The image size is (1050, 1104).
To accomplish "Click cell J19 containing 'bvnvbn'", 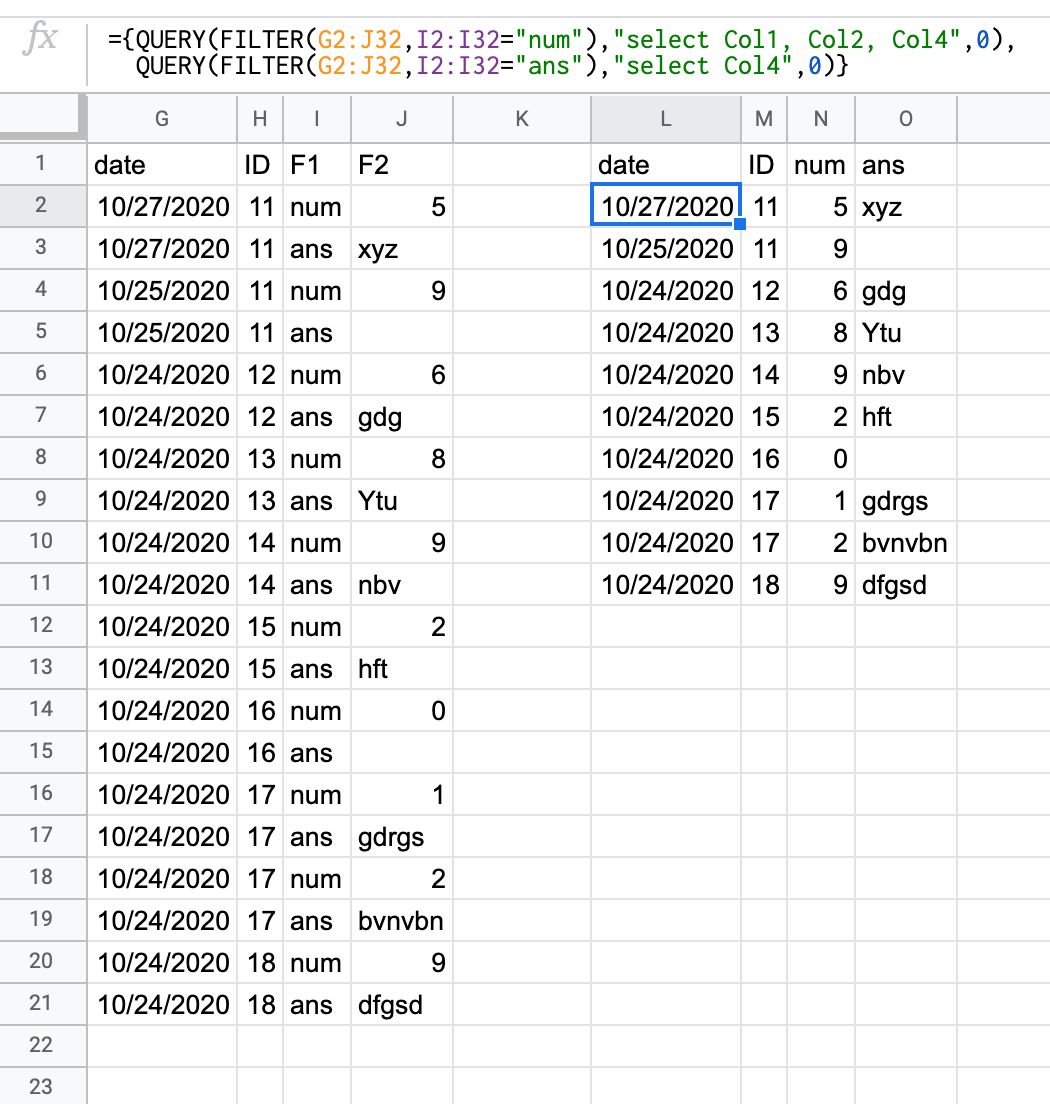I will point(401,920).
